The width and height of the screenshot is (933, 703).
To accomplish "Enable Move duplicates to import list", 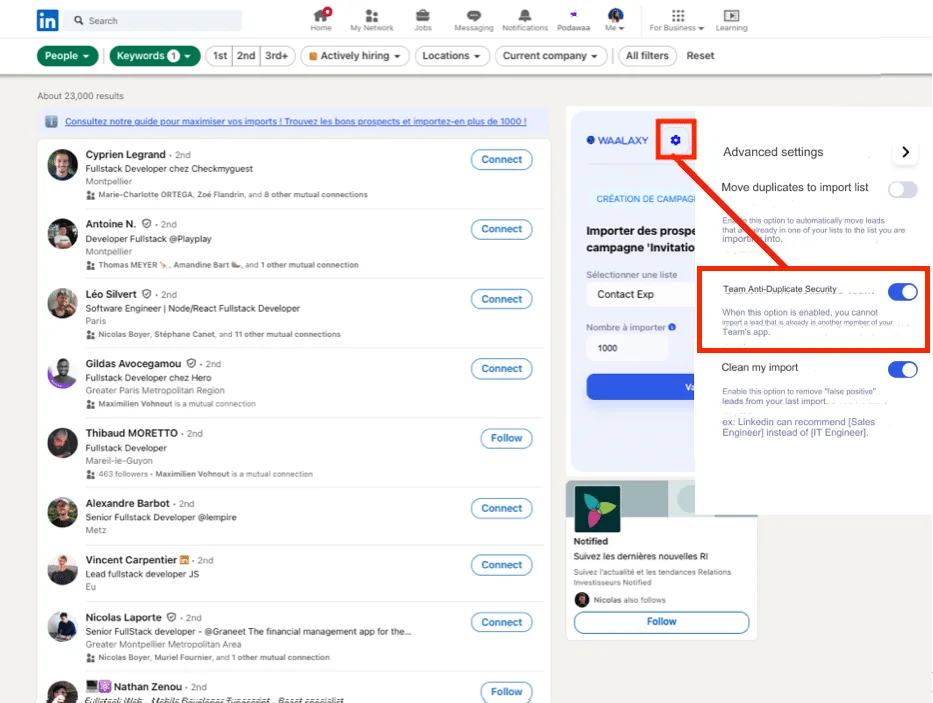I will click(x=903, y=190).
